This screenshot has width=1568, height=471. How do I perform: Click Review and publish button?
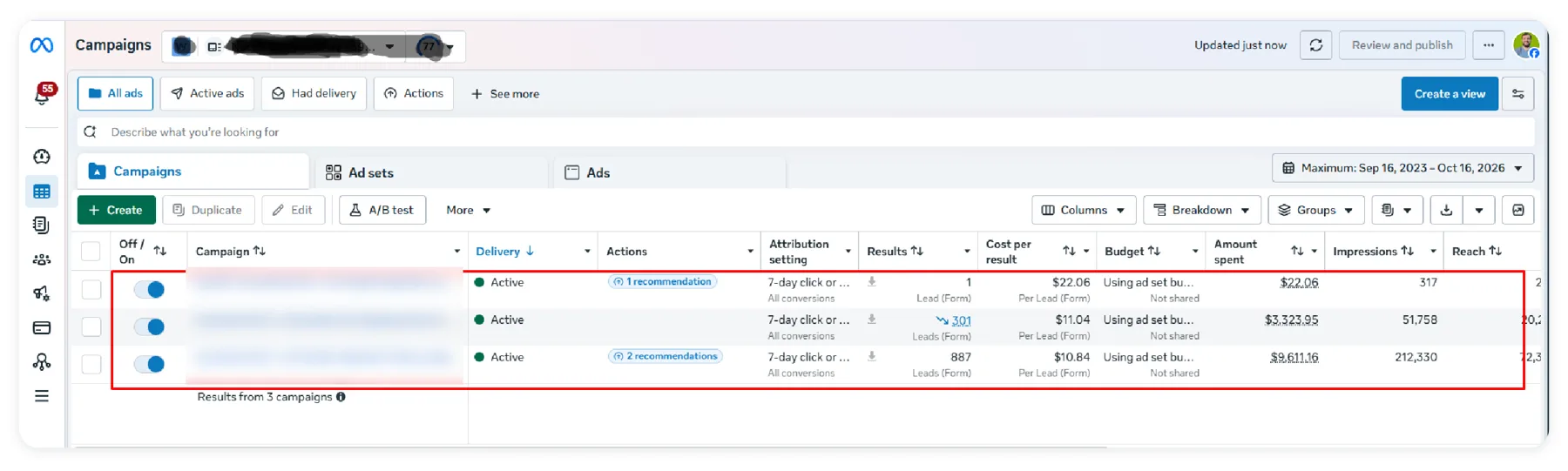click(1402, 45)
